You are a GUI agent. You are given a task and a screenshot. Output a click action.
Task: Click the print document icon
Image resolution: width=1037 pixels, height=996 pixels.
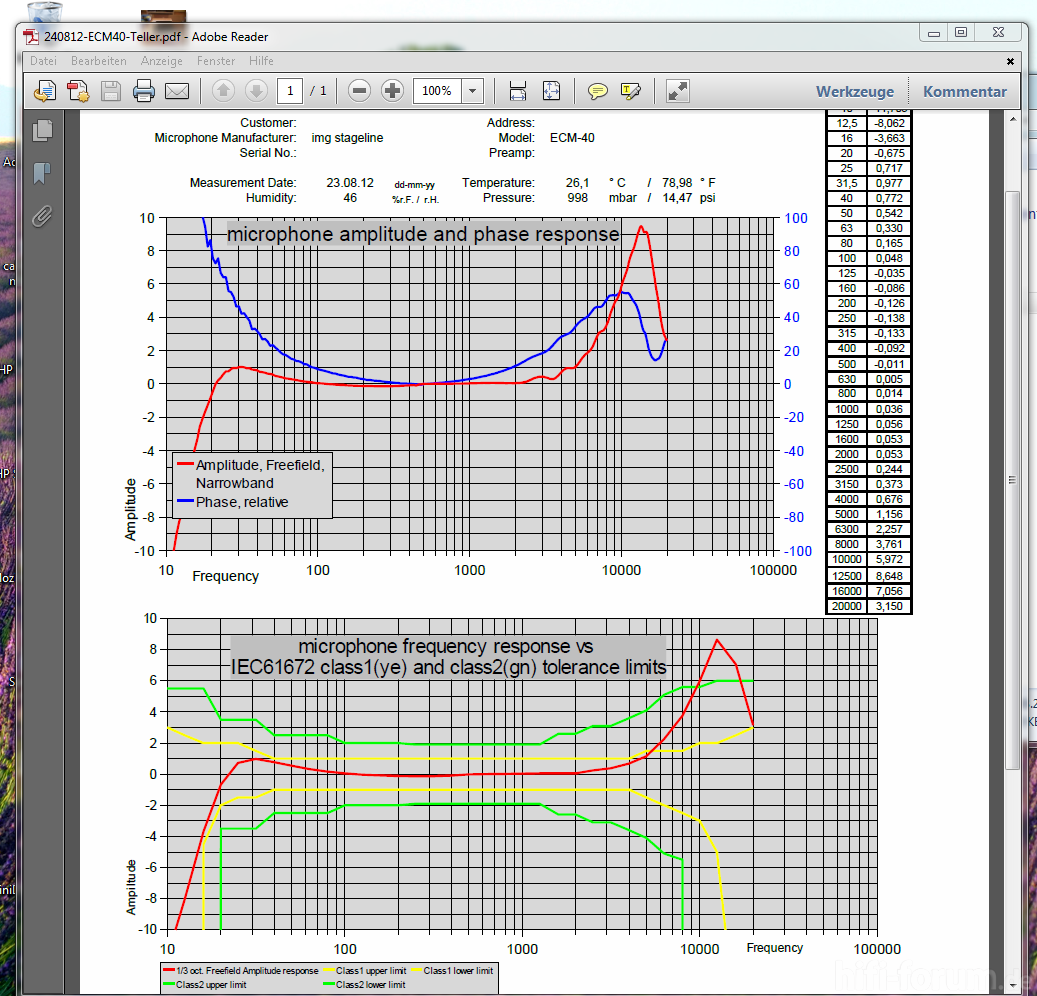pos(143,91)
